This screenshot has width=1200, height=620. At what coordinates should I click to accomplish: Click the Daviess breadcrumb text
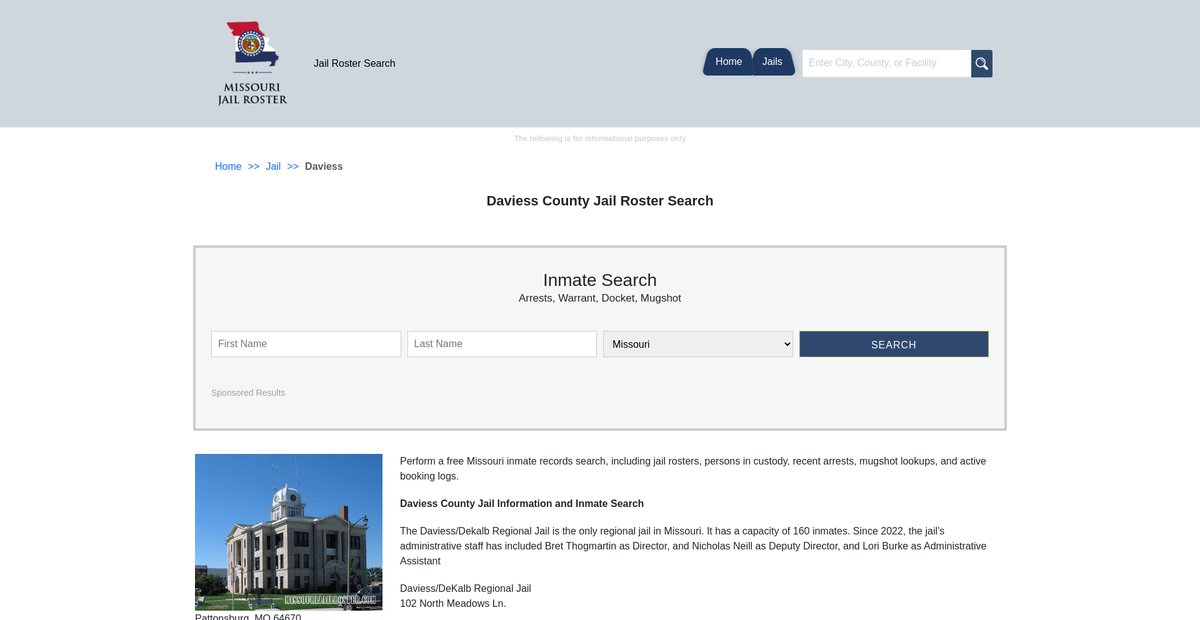324,166
